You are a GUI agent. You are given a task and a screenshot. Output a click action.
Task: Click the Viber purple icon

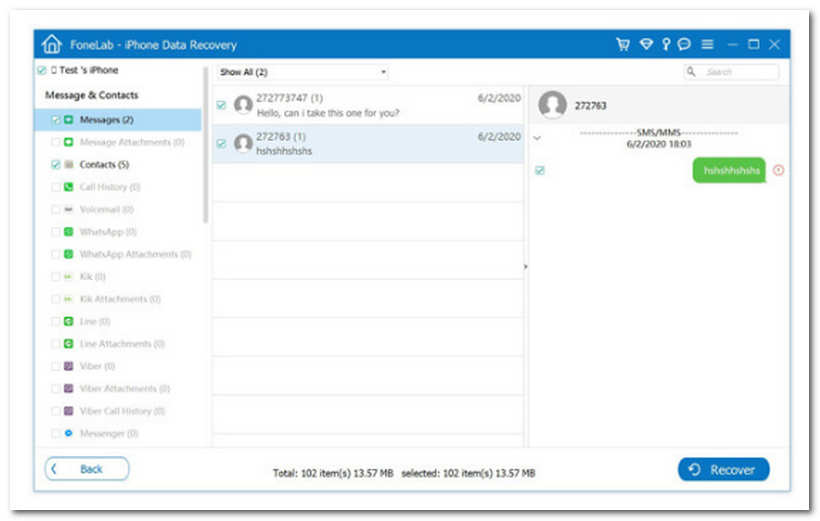click(69, 366)
